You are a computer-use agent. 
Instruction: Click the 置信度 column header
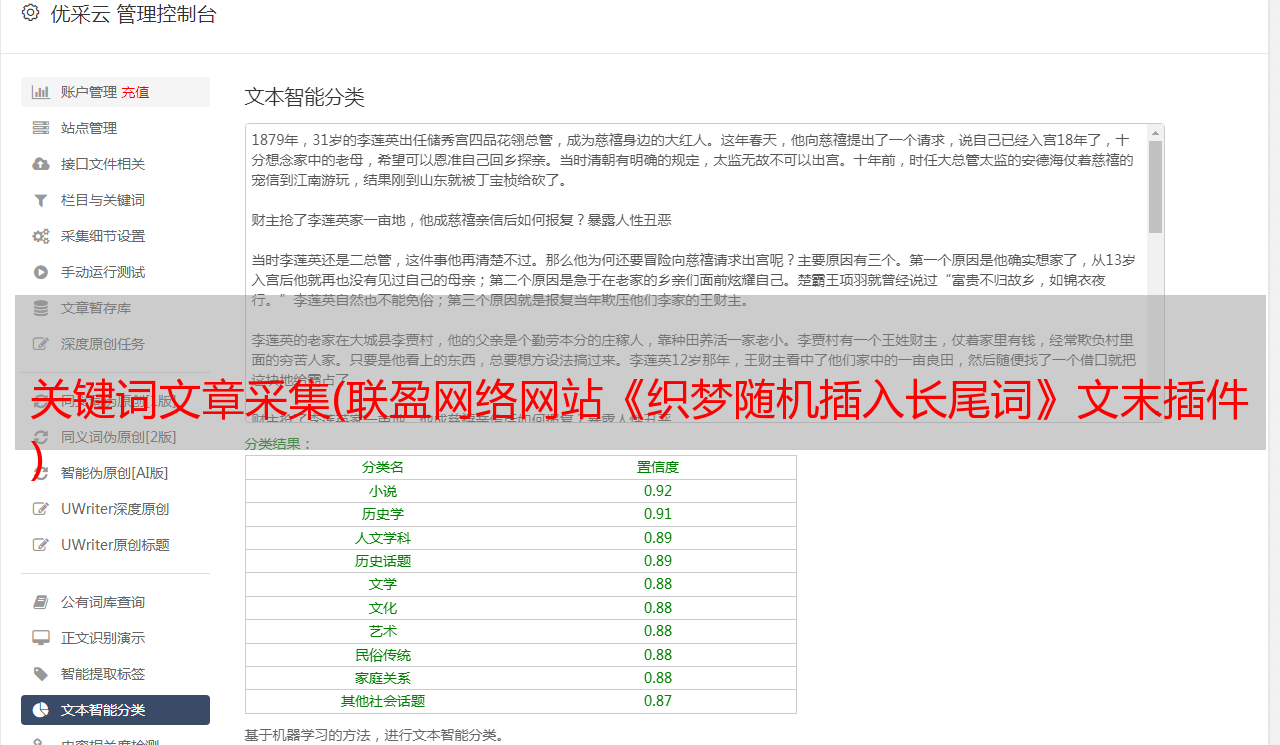[658, 467]
